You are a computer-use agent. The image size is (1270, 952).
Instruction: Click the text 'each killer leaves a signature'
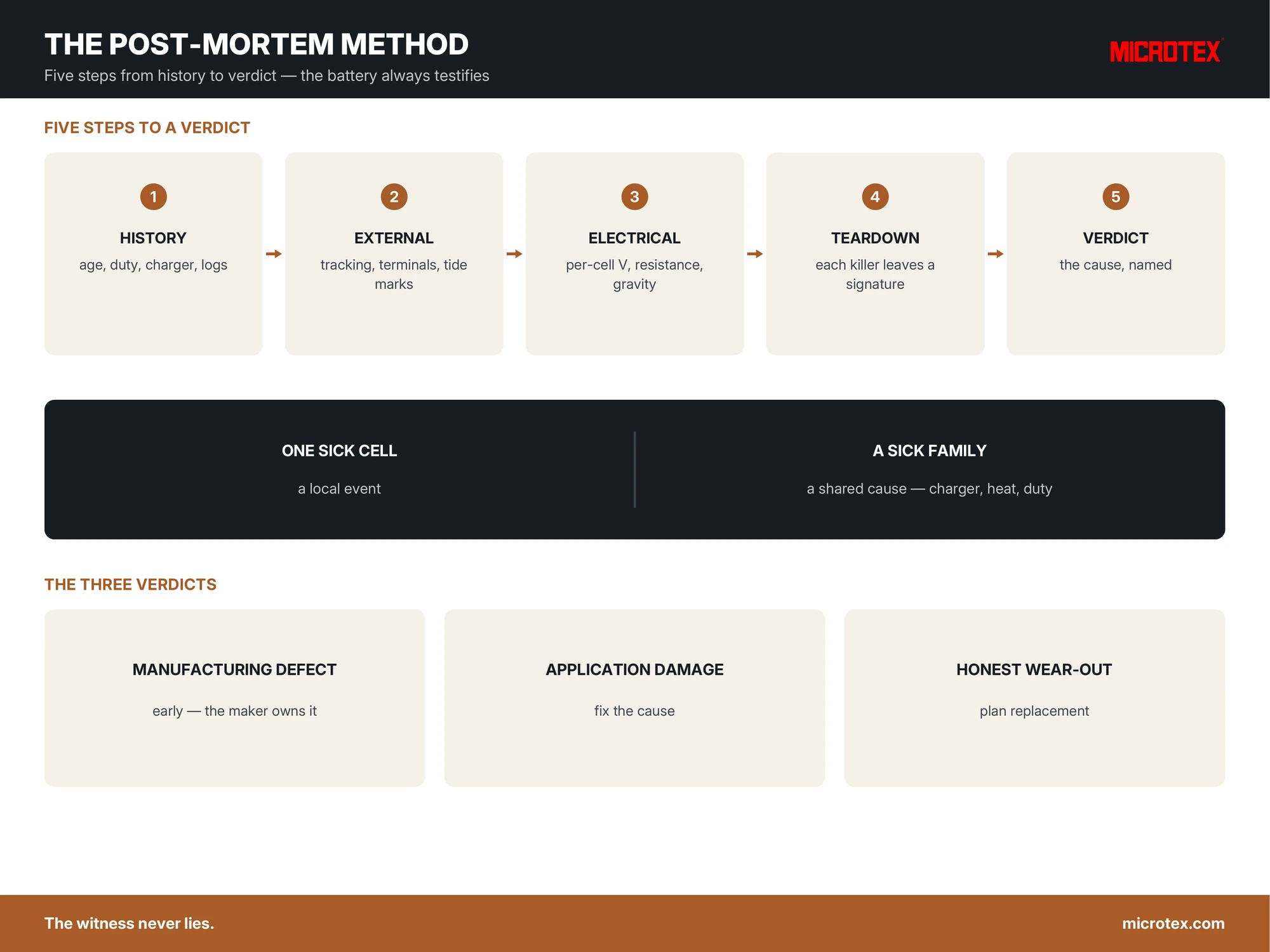point(875,274)
